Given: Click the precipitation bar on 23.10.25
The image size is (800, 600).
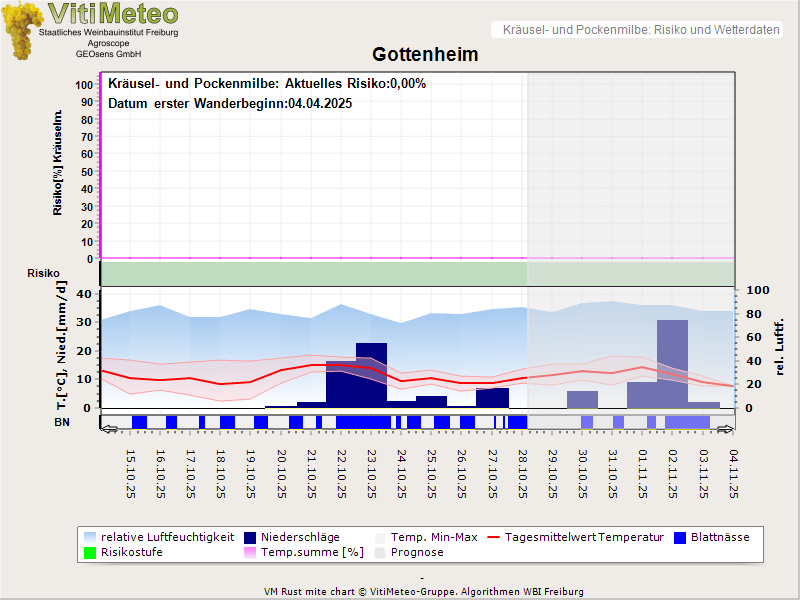Looking at the screenshot, I should click(x=371, y=373).
